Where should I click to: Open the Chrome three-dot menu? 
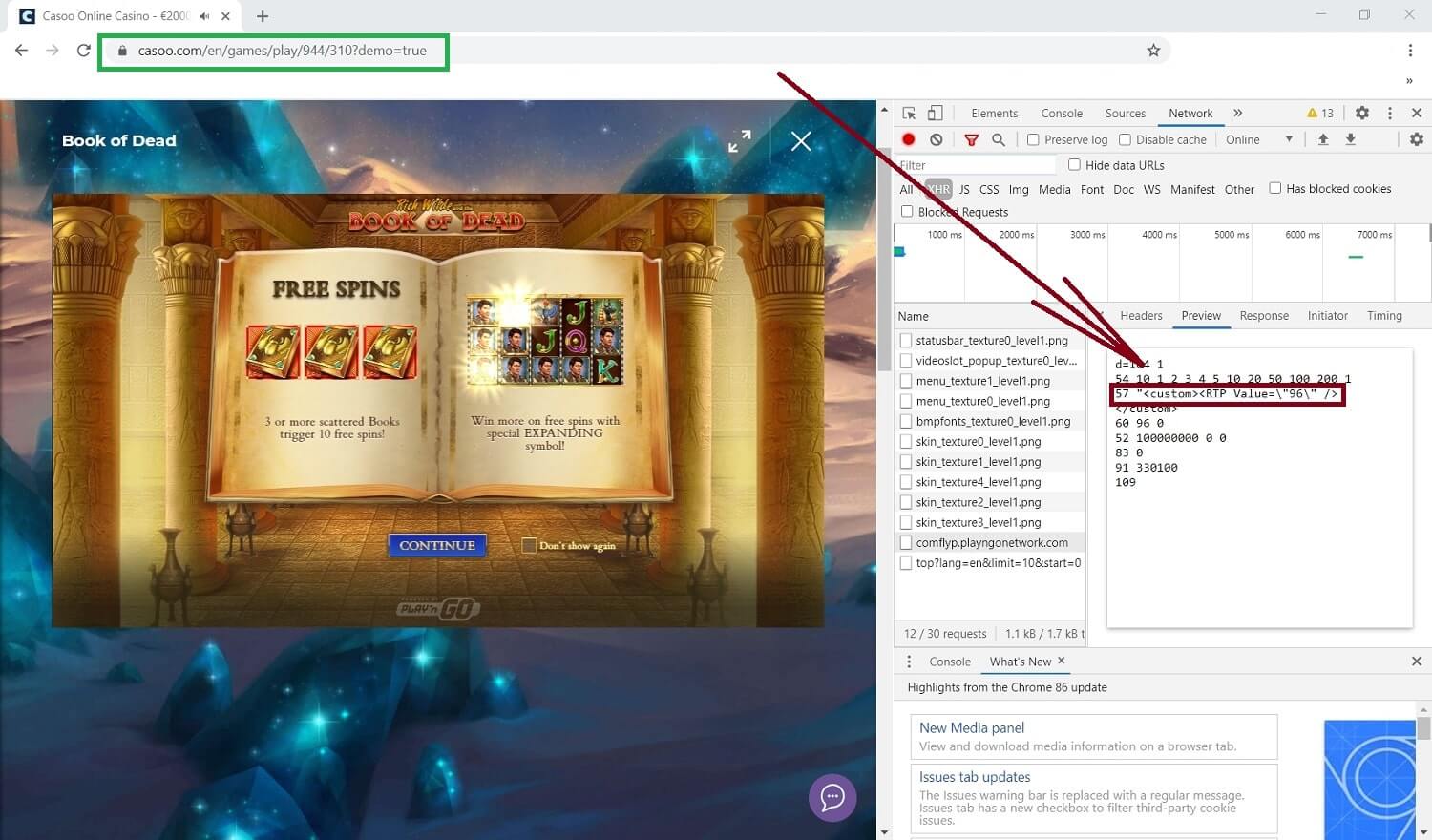pyautogui.click(x=1410, y=51)
